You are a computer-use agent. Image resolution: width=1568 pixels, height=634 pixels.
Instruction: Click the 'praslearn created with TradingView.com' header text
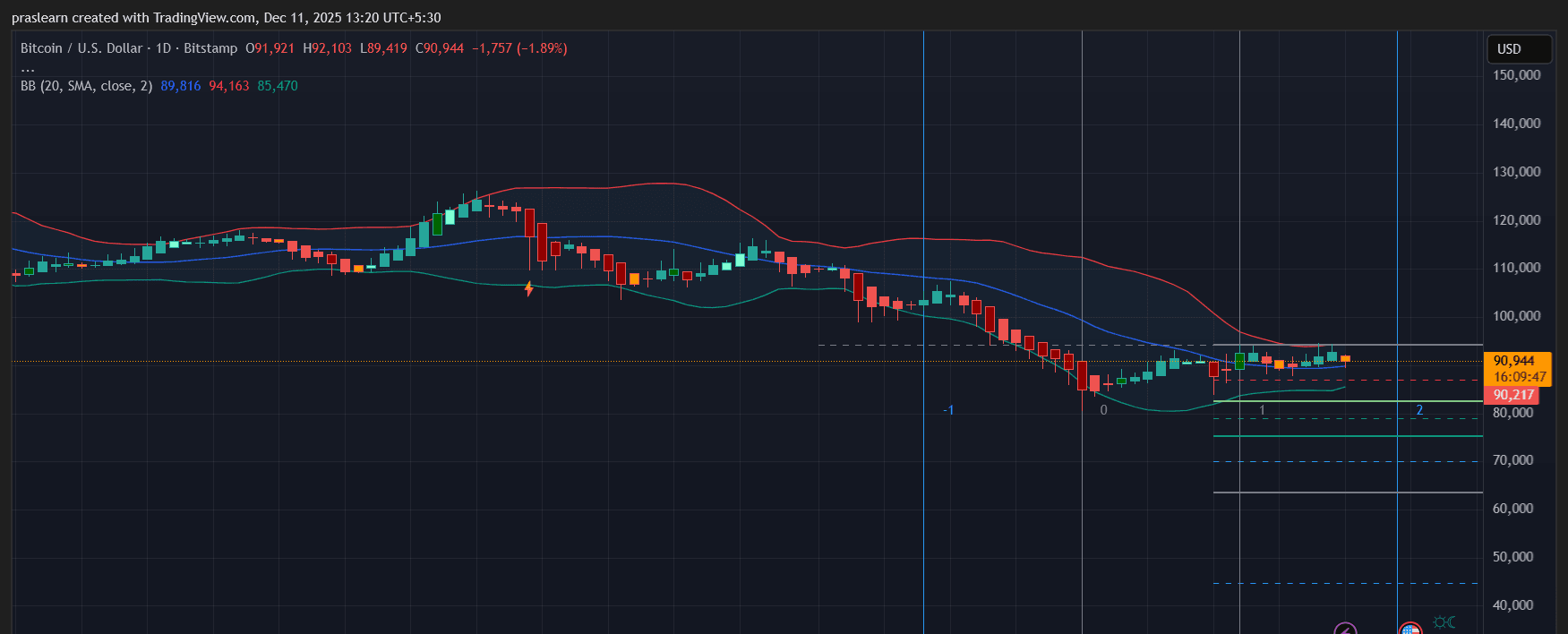pos(133,18)
